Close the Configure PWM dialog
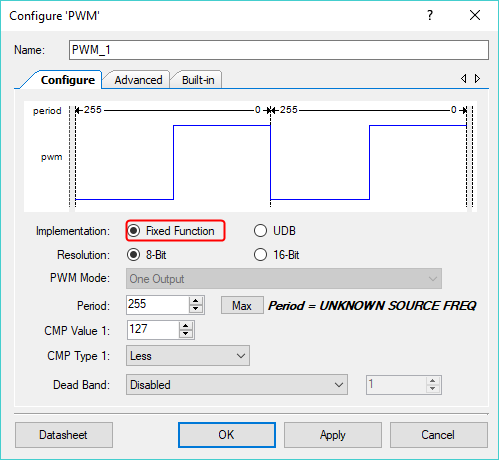The image size is (499, 460). [x=475, y=15]
